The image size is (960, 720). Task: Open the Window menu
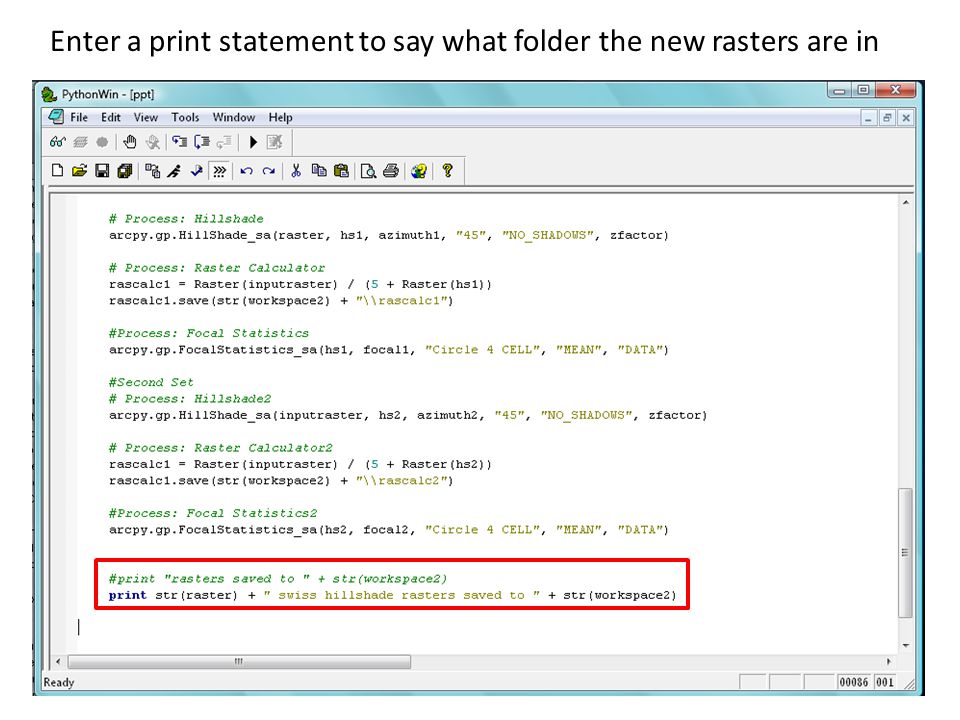pyautogui.click(x=234, y=117)
